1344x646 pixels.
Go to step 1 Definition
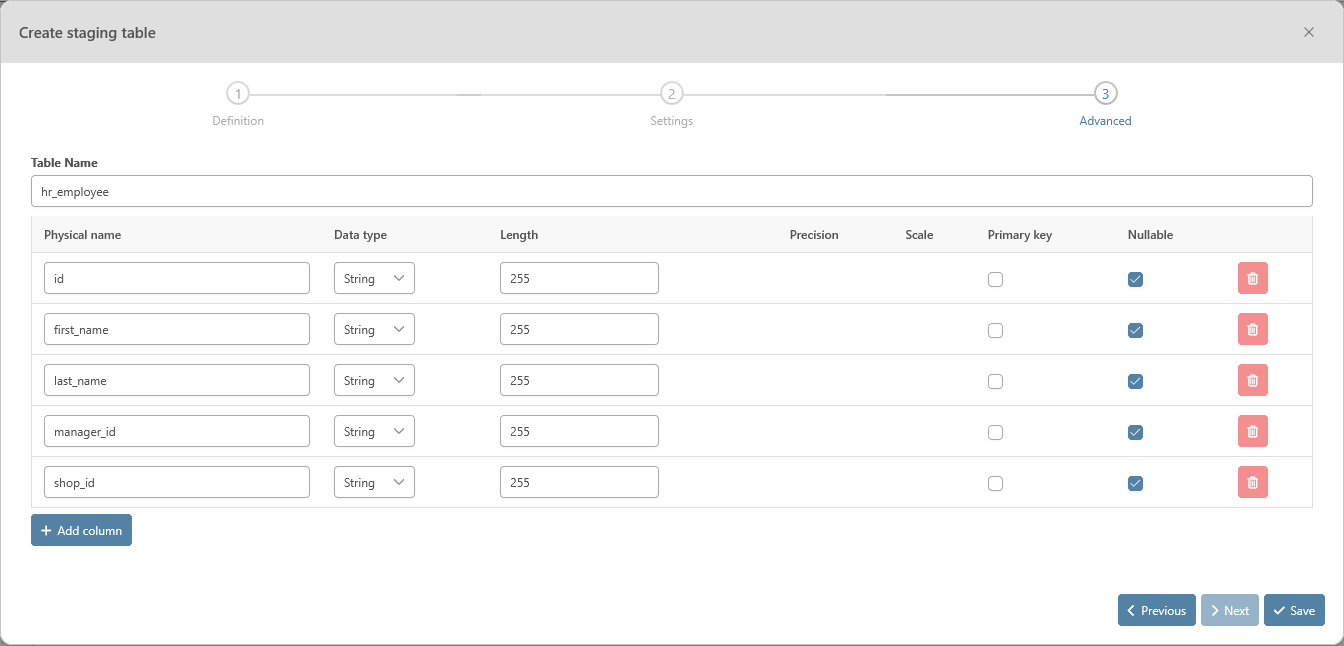tap(237, 94)
